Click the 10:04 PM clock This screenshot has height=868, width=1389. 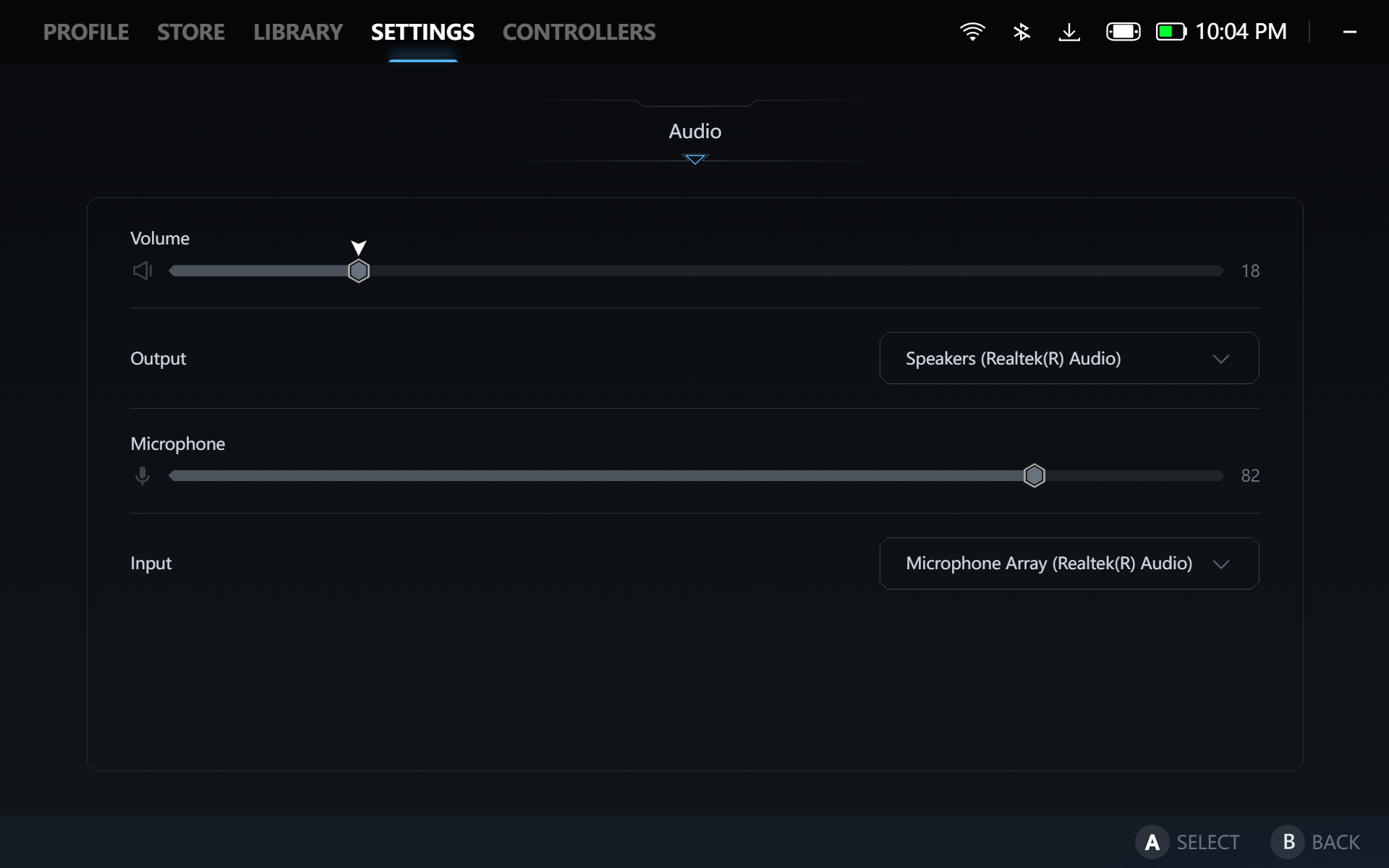pos(1240,32)
